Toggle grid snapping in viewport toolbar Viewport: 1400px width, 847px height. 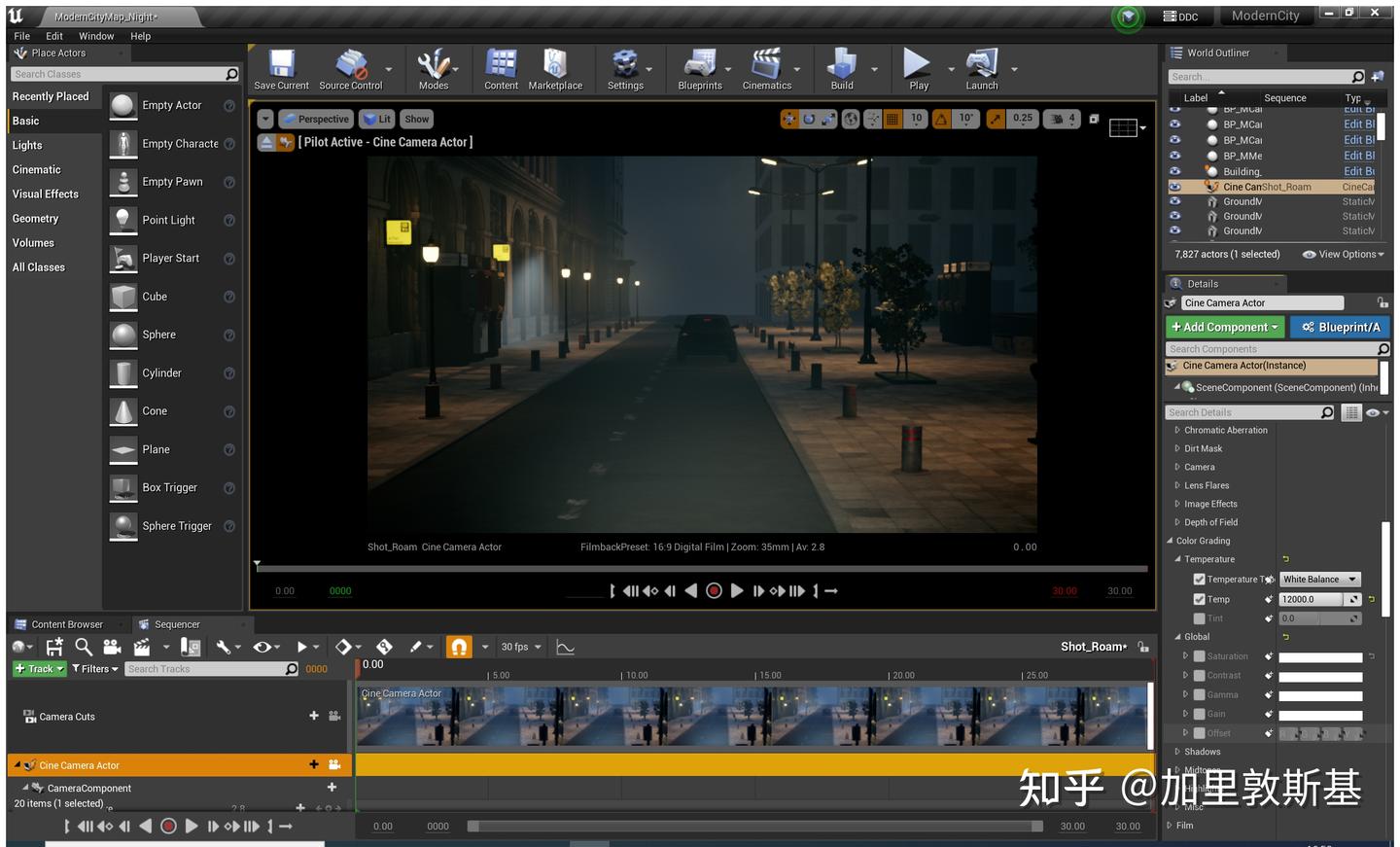click(891, 118)
